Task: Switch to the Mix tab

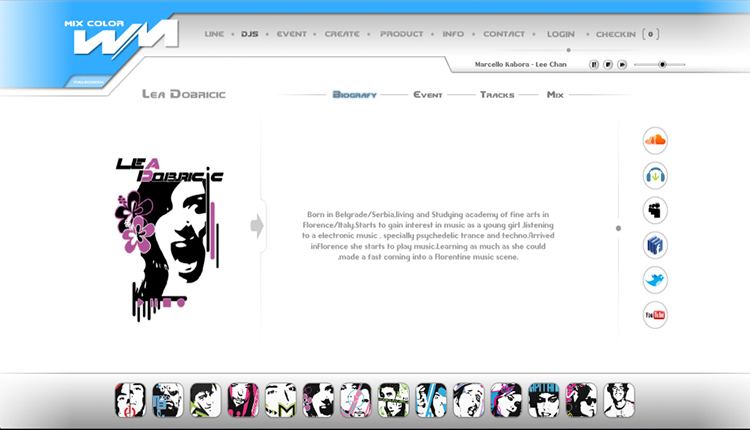Action: click(555, 95)
